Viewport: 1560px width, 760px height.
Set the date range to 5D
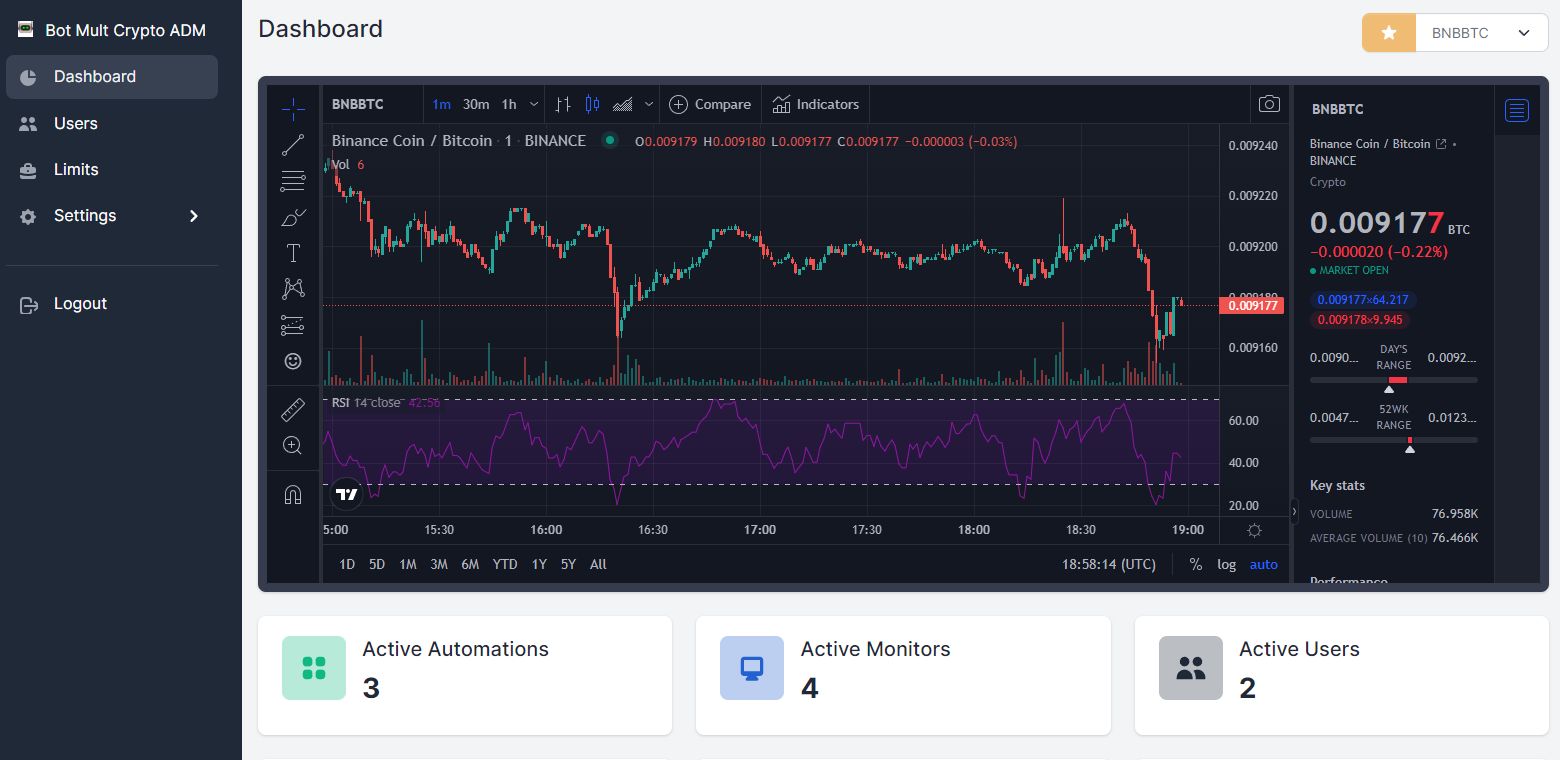tap(377, 564)
